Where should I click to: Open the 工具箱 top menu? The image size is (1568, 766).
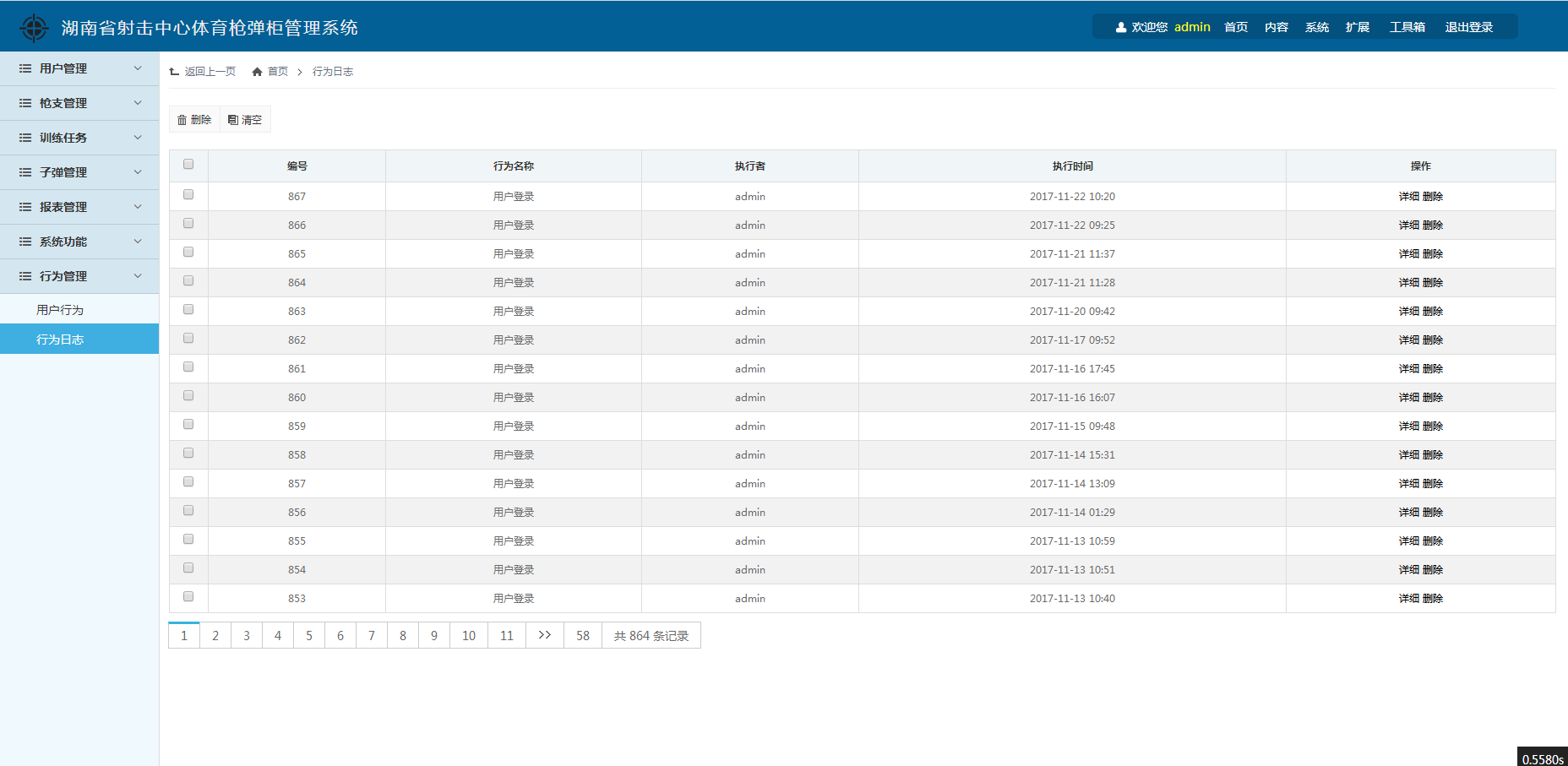point(1407,27)
